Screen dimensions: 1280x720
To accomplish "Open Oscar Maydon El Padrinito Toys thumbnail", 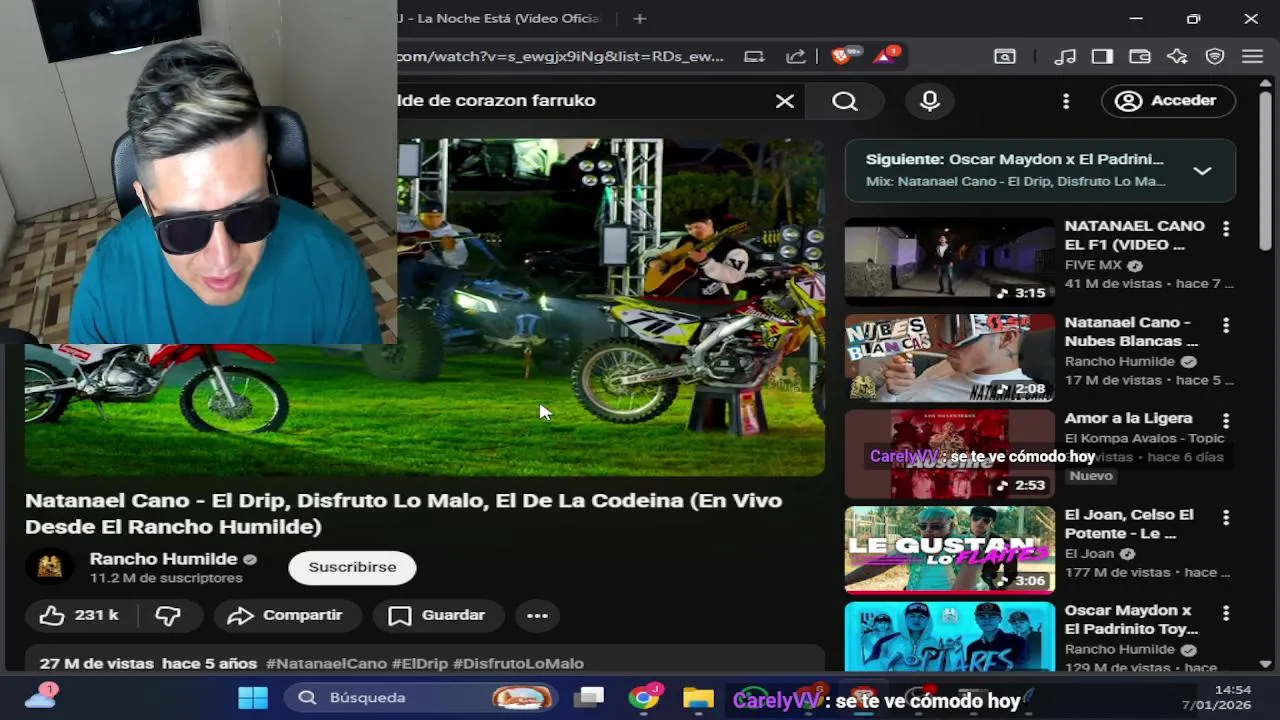I will coord(949,637).
